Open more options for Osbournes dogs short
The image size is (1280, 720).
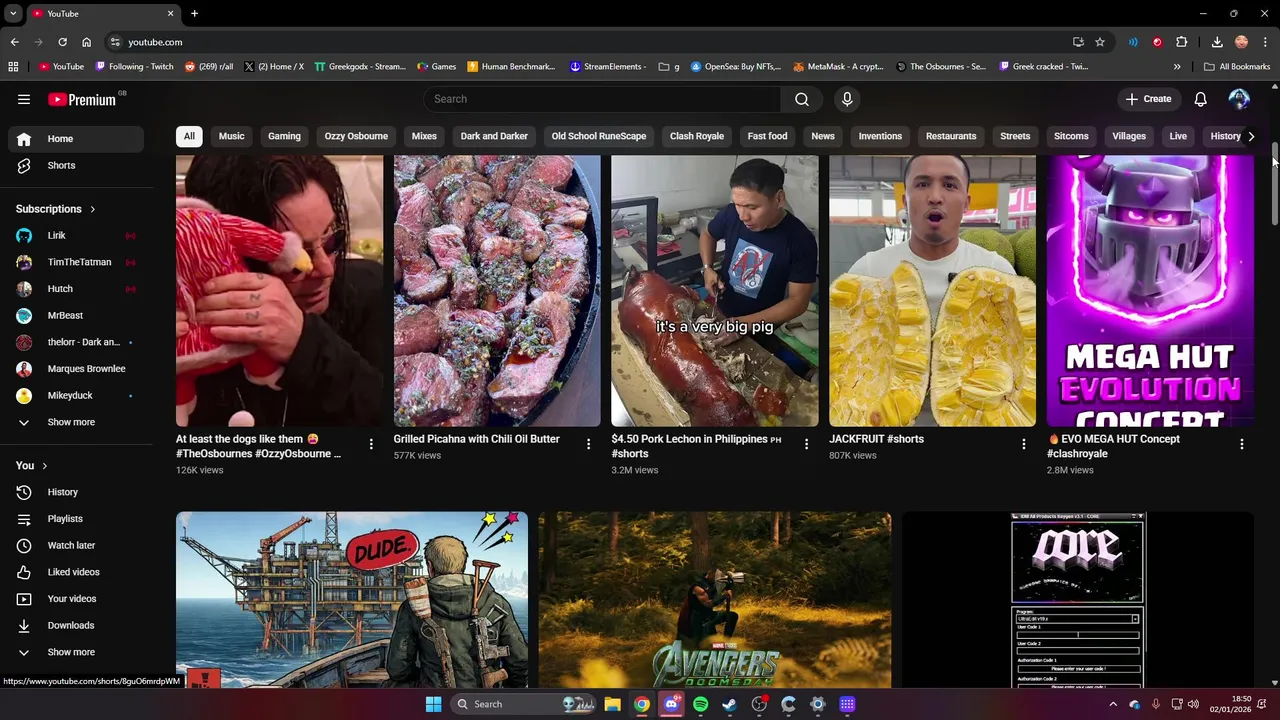[371, 444]
